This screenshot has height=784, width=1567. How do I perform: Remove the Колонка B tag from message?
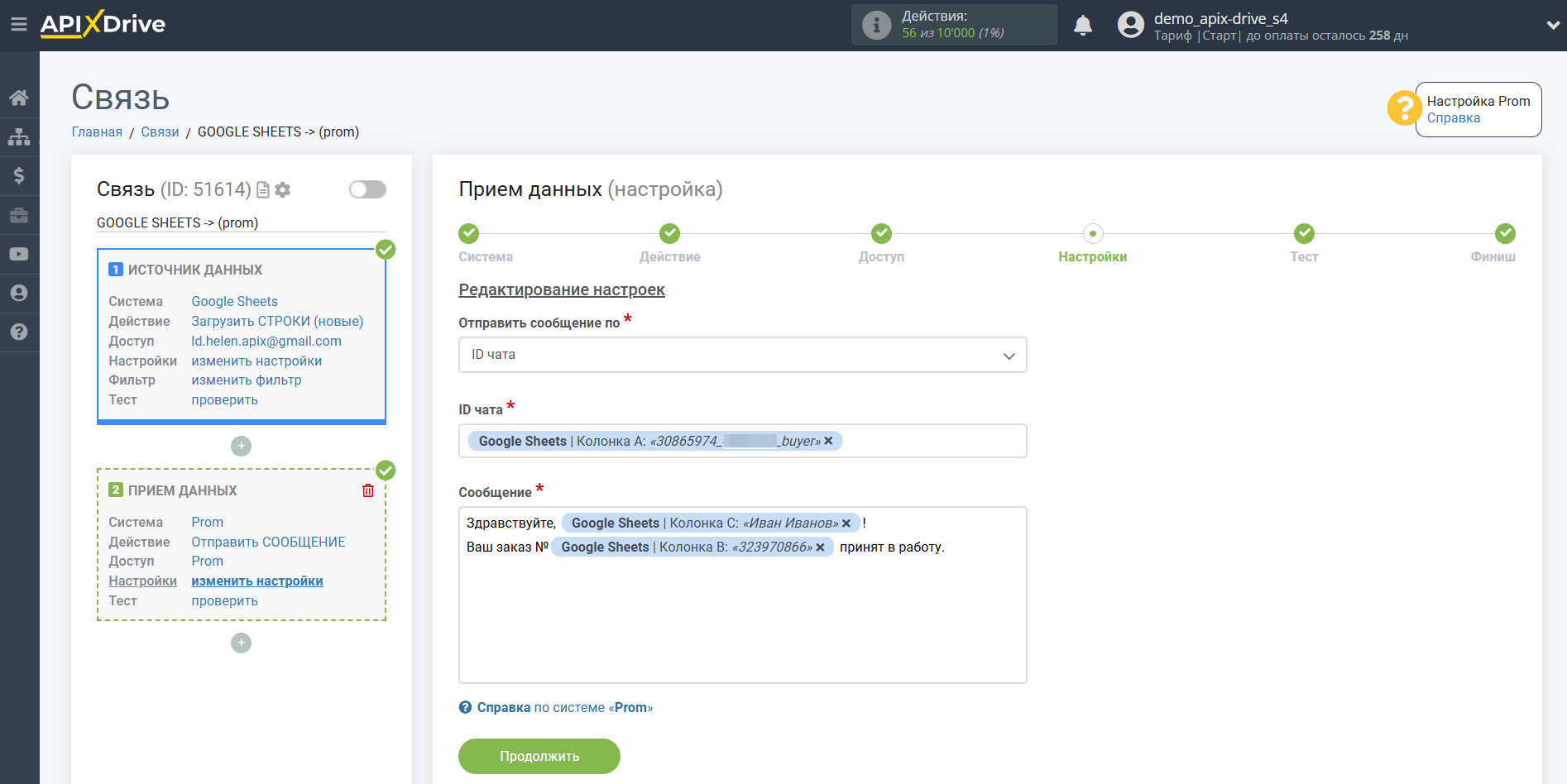[820, 547]
